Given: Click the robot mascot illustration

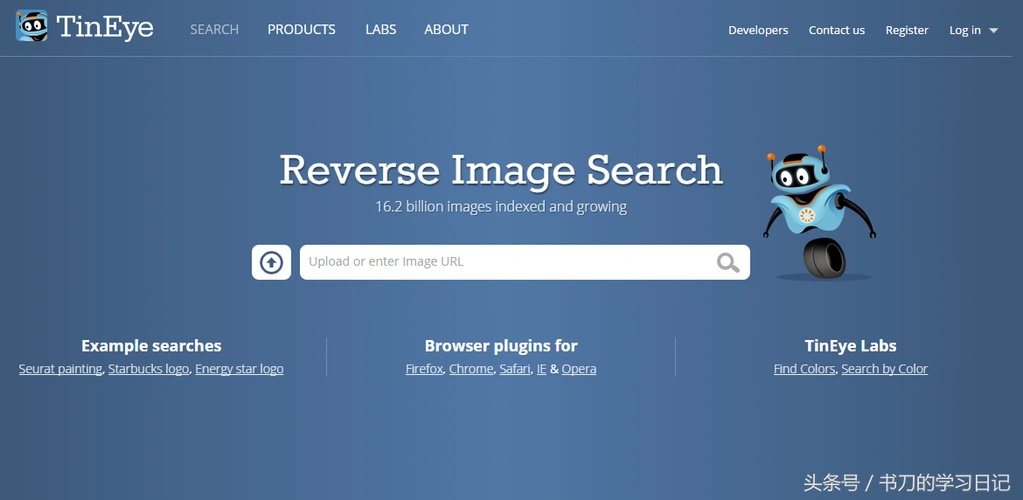Looking at the screenshot, I should [x=817, y=213].
